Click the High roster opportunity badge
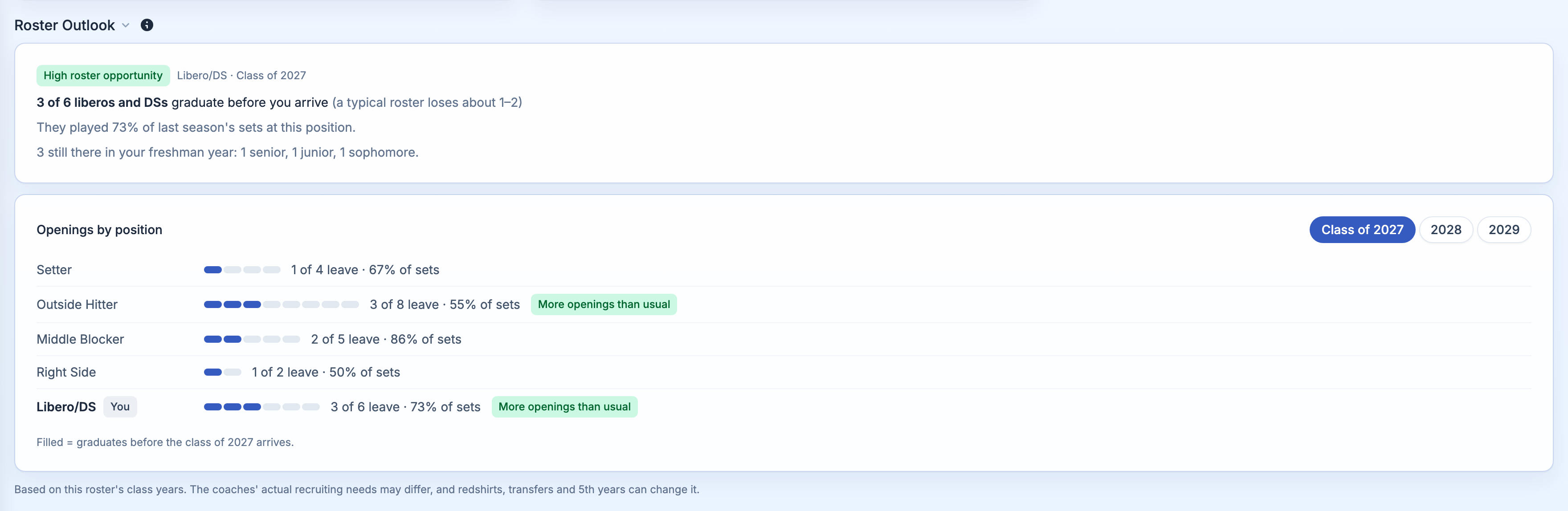The image size is (1568, 511). tap(103, 75)
